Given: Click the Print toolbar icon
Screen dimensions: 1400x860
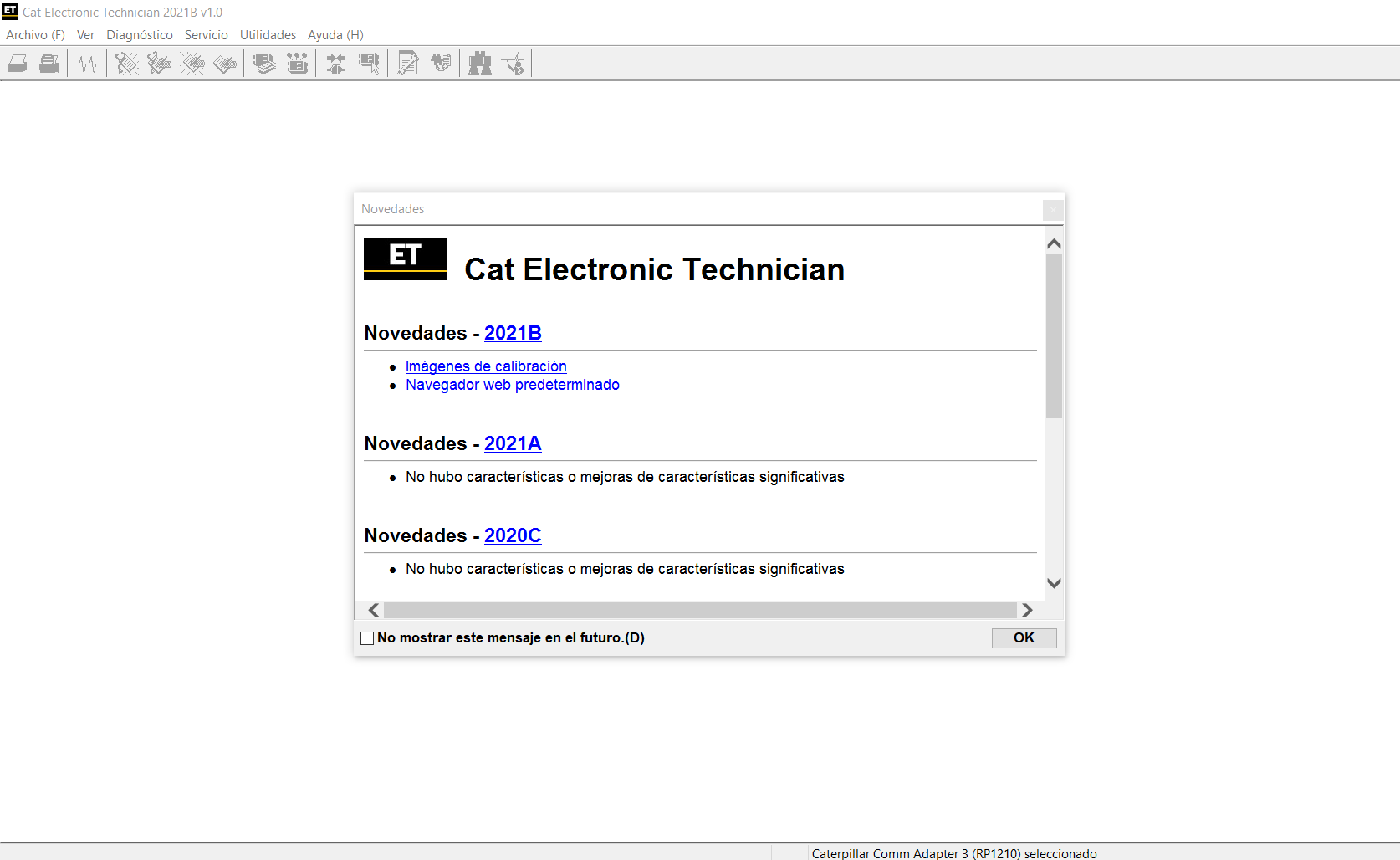Looking at the screenshot, I should coord(18,64).
